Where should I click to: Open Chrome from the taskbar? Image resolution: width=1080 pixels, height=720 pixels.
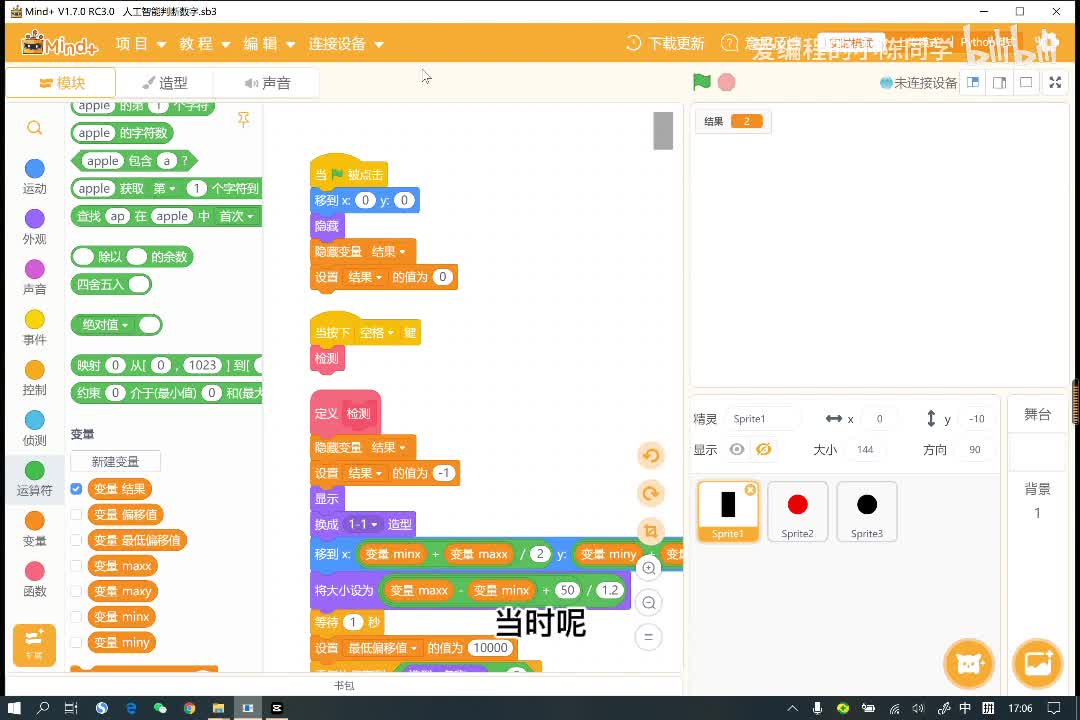click(x=189, y=708)
